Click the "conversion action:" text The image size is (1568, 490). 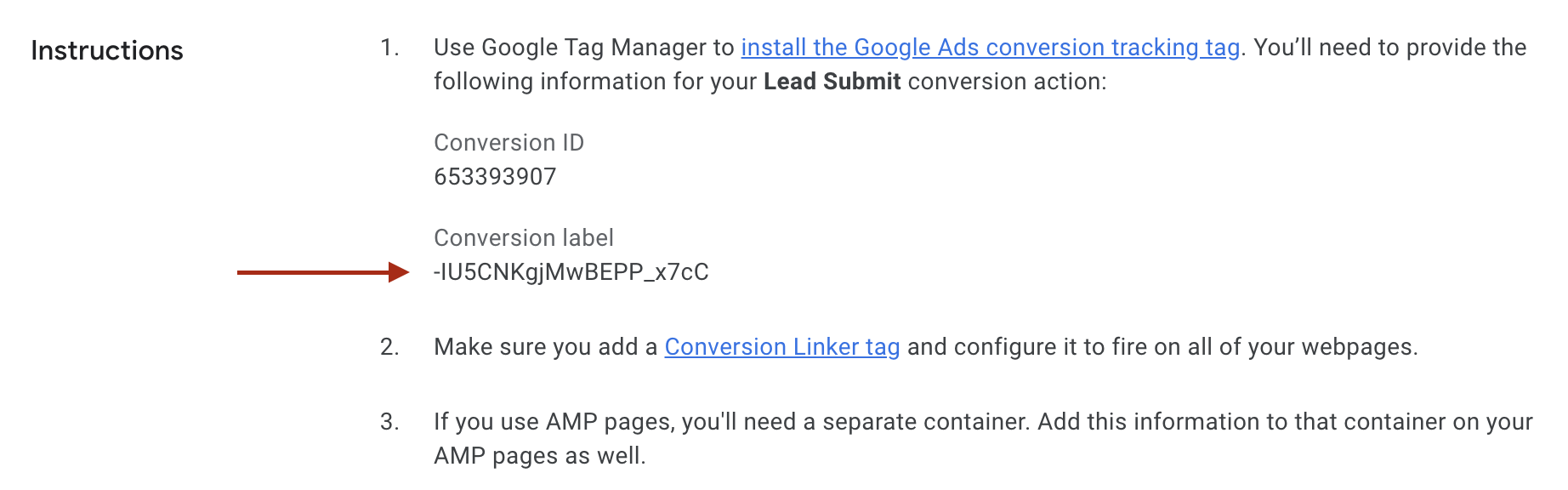click(1007, 82)
